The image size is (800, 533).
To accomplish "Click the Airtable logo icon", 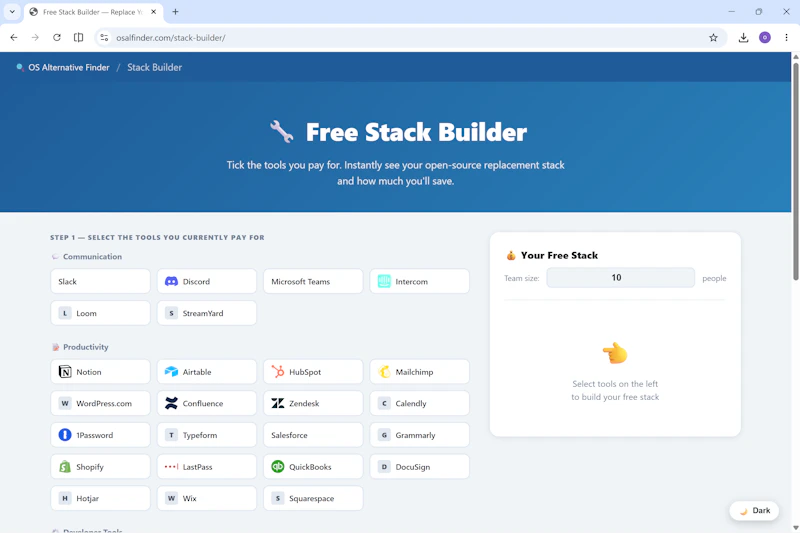I will tap(171, 372).
